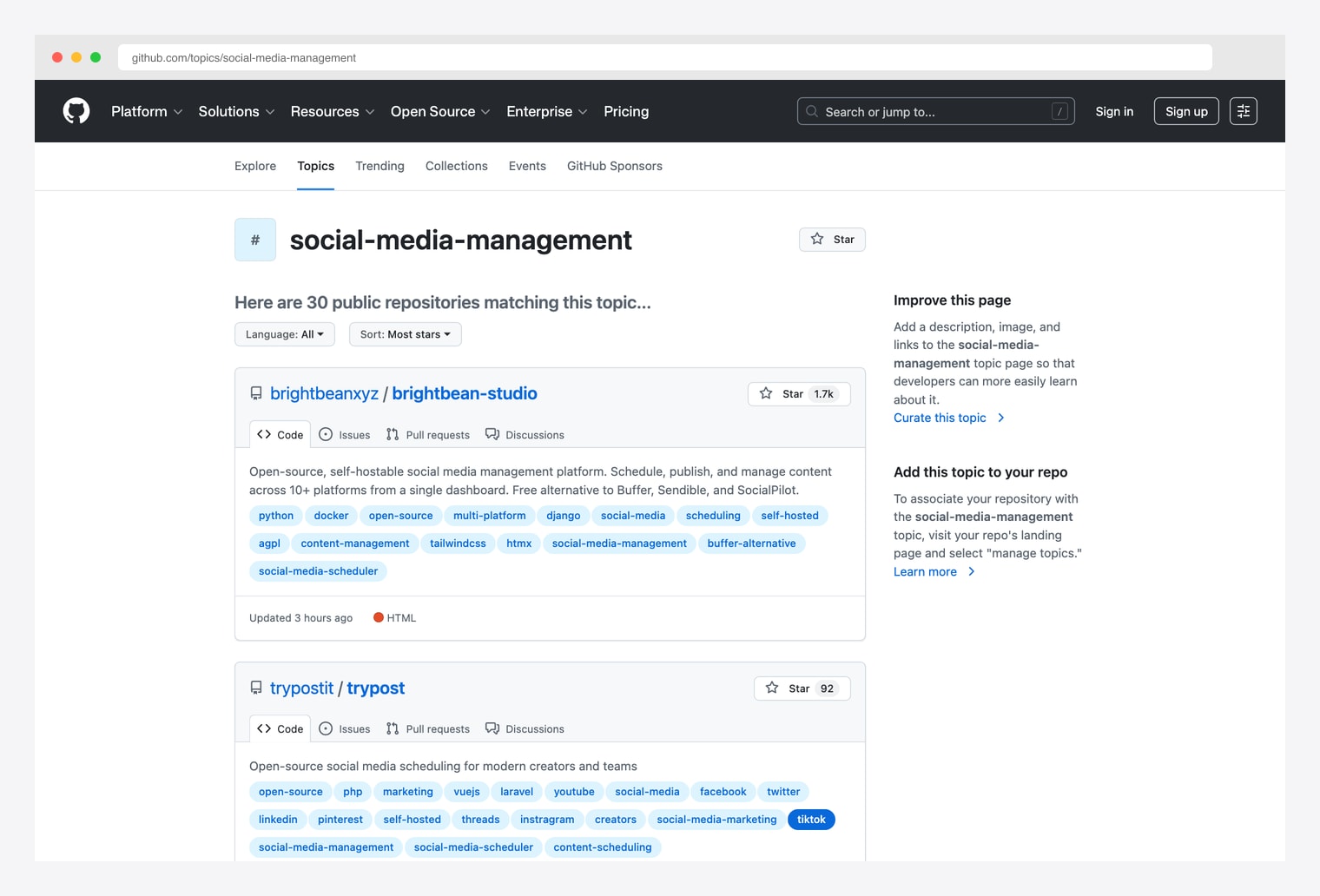Click the chevron after Learn more
Screen dimensions: 1320x896
(x=971, y=571)
